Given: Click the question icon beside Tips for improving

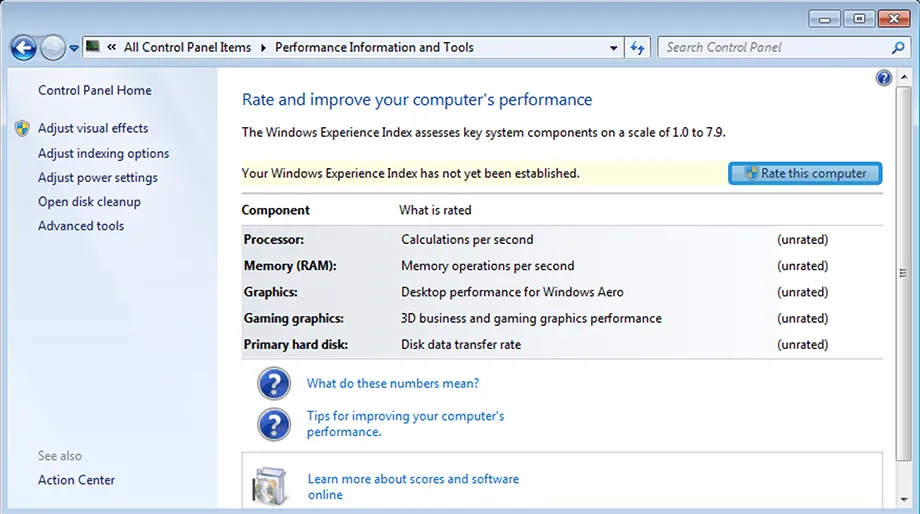Looking at the screenshot, I should pyautogui.click(x=274, y=424).
